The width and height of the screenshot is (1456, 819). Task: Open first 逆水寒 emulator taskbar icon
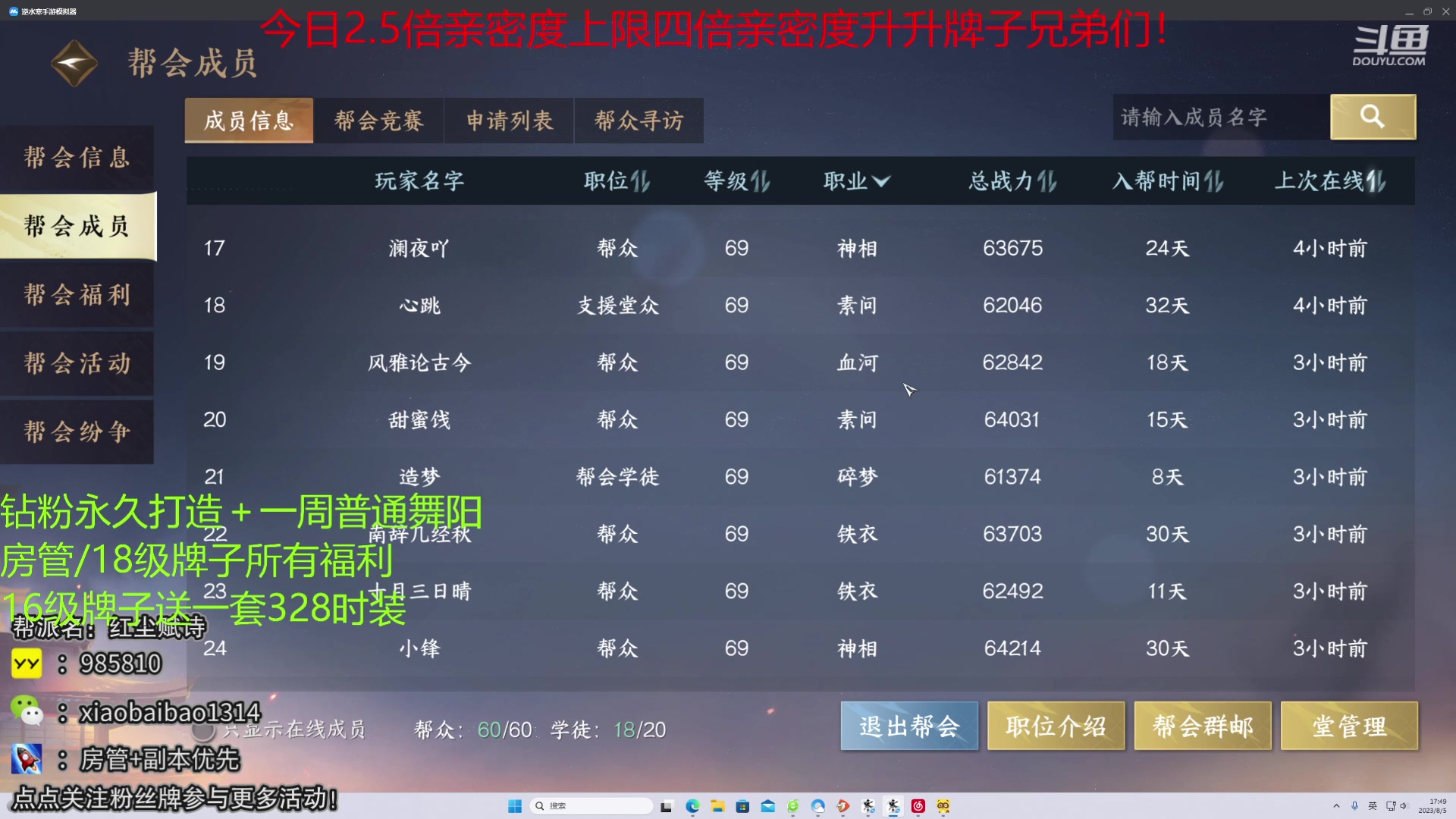[868, 806]
